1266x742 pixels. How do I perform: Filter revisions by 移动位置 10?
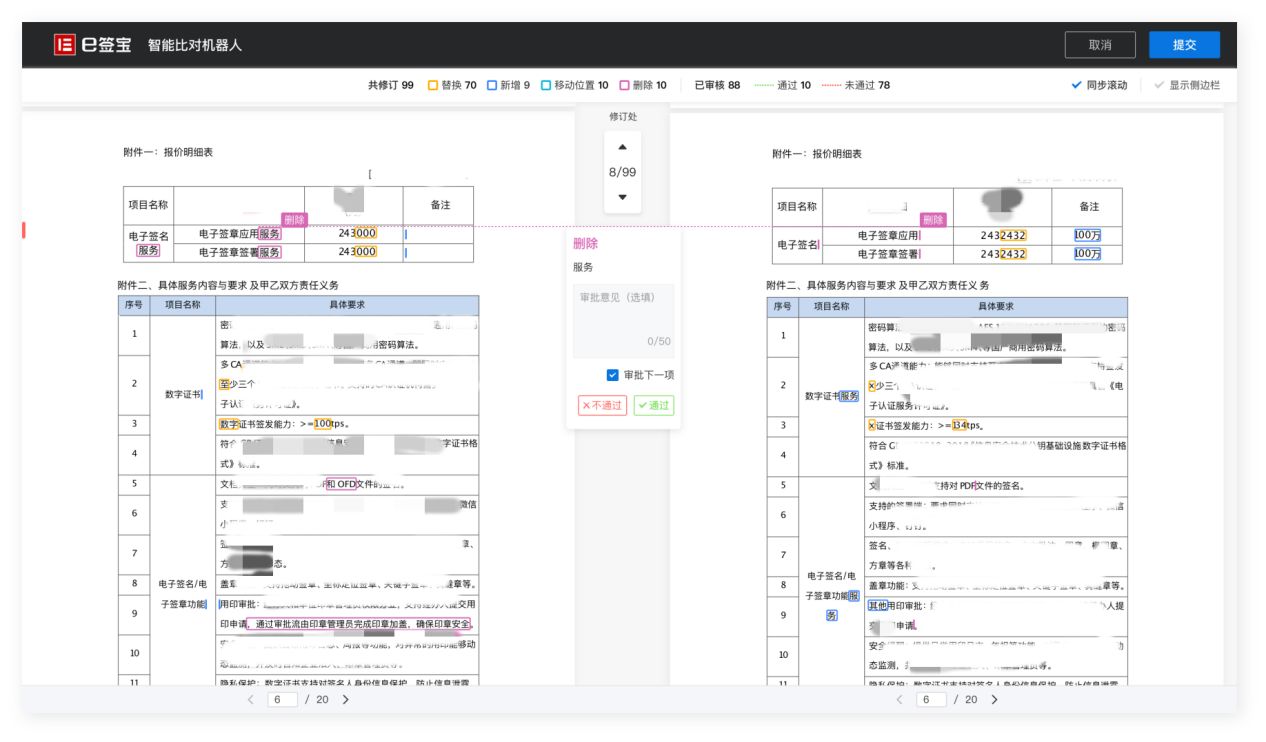tap(575, 85)
